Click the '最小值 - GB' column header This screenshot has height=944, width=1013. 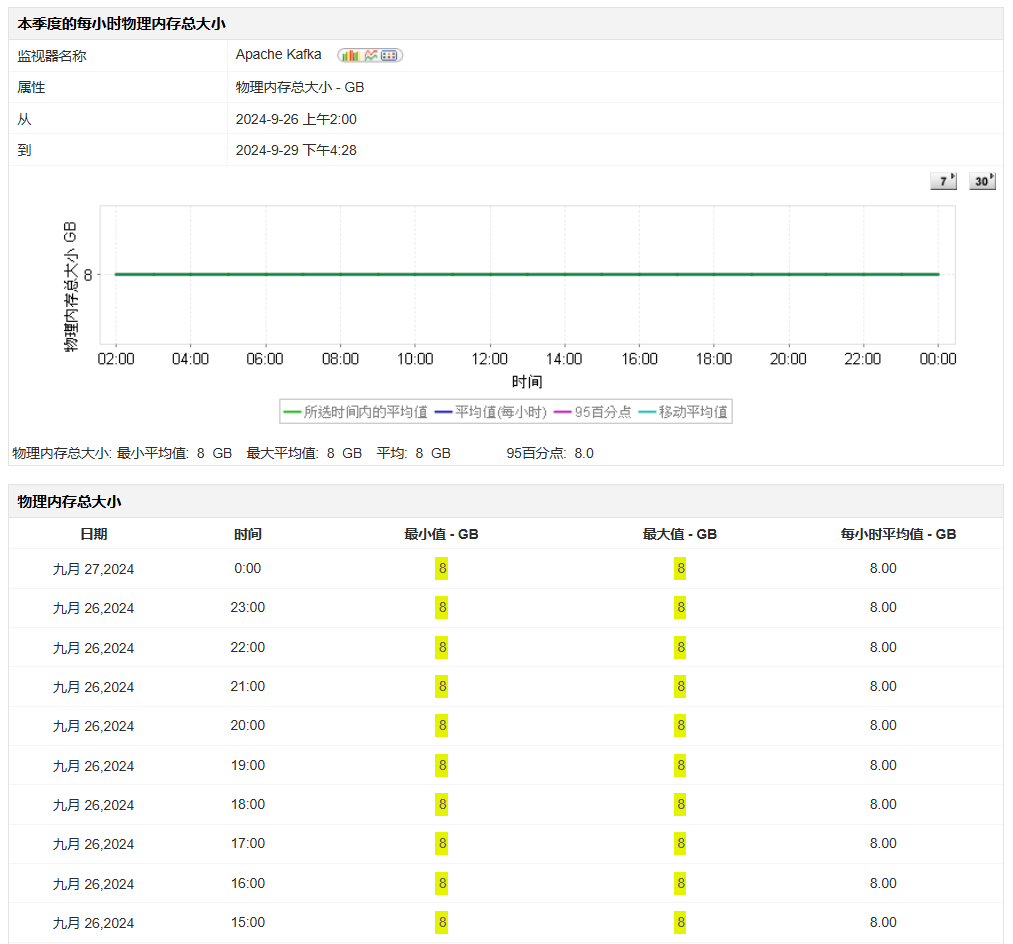[x=441, y=534]
